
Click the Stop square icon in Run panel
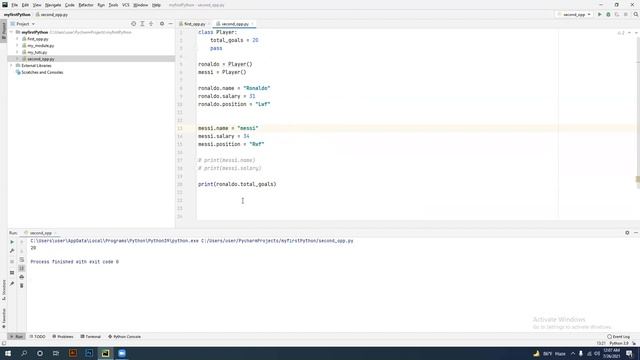click(12, 261)
